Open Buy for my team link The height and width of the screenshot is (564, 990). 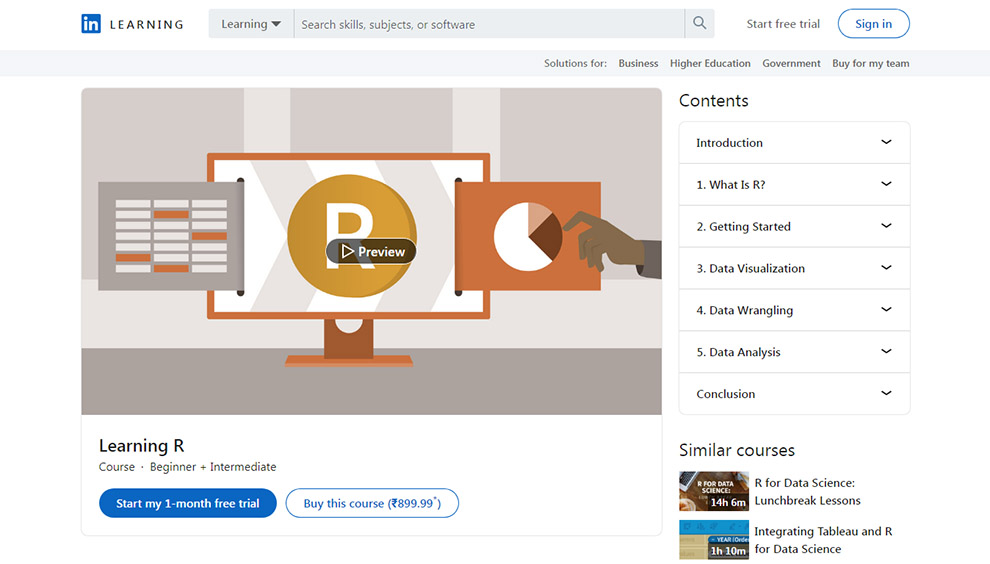(x=871, y=63)
